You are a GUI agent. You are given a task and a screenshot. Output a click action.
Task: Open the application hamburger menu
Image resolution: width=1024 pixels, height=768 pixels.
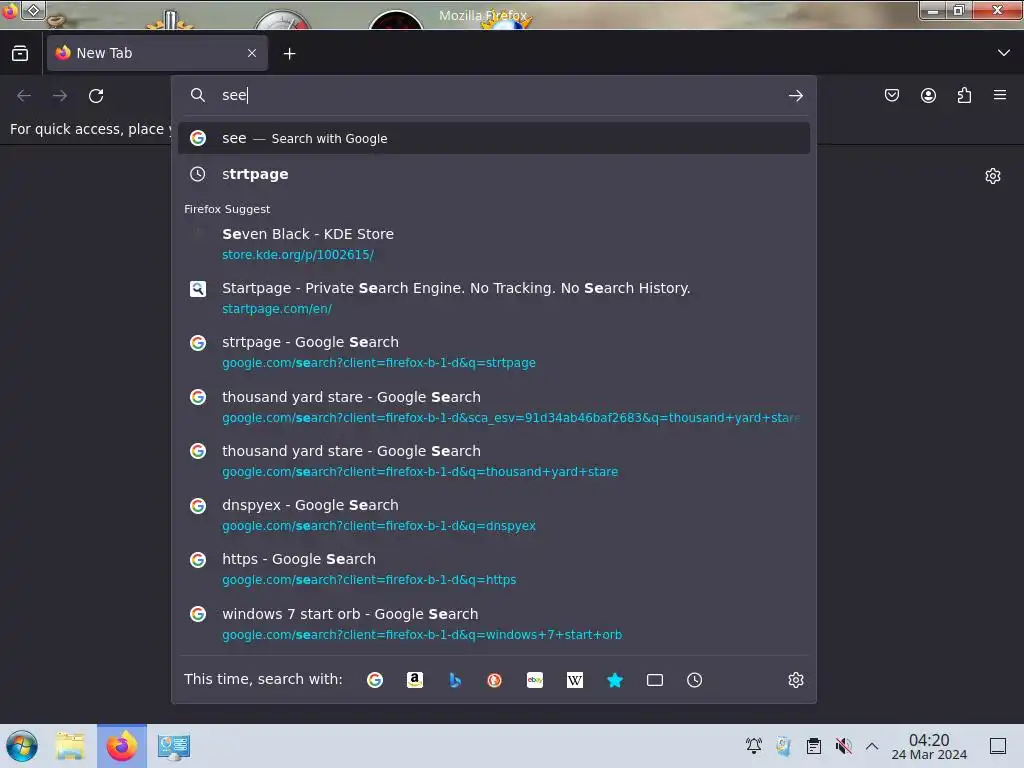click(1000, 95)
